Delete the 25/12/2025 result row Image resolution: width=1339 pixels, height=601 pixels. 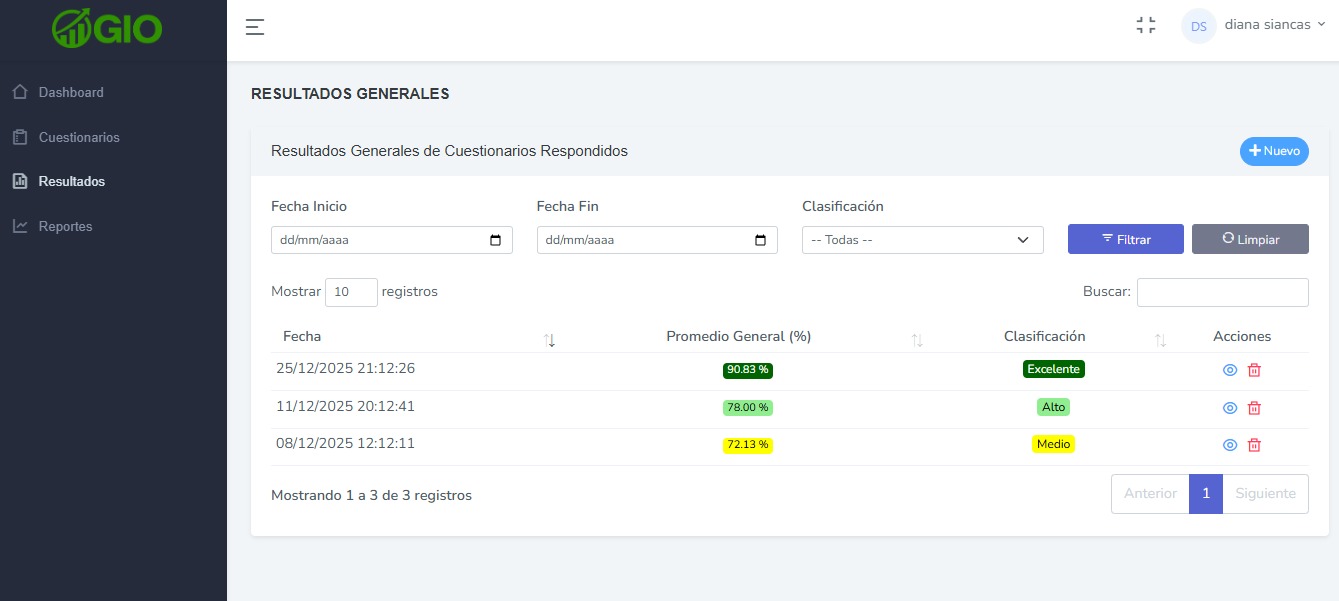coord(1254,370)
